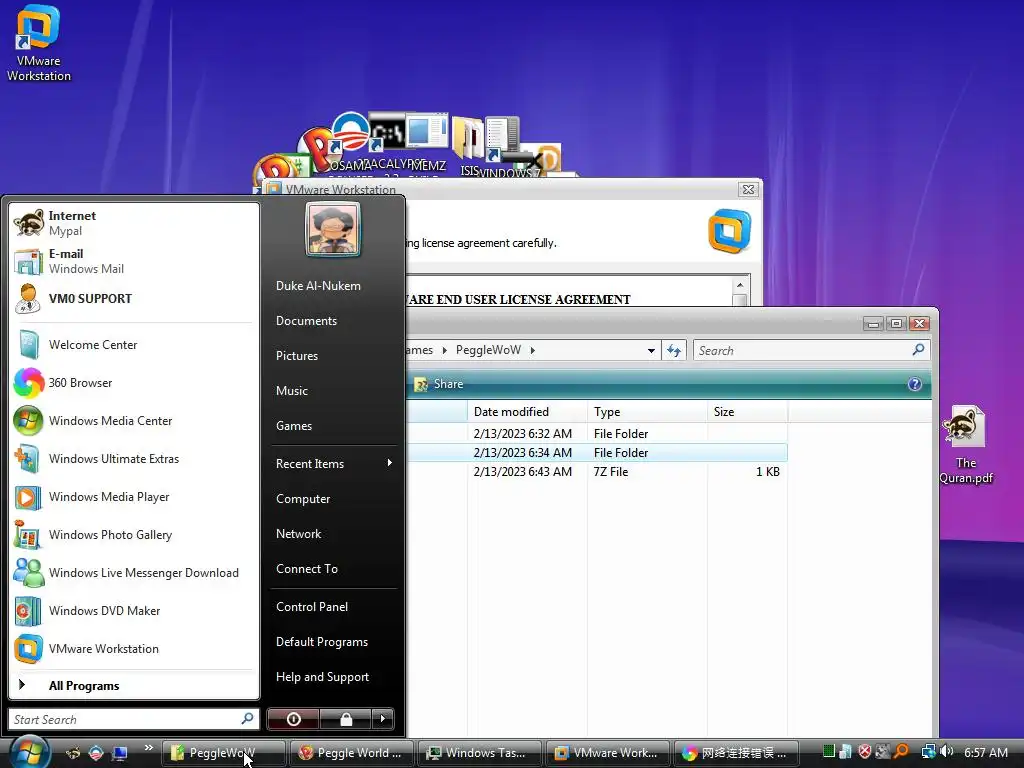Click the Start menu lock button
Image resolution: width=1024 pixels, height=768 pixels.
click(x=345, y=719)
